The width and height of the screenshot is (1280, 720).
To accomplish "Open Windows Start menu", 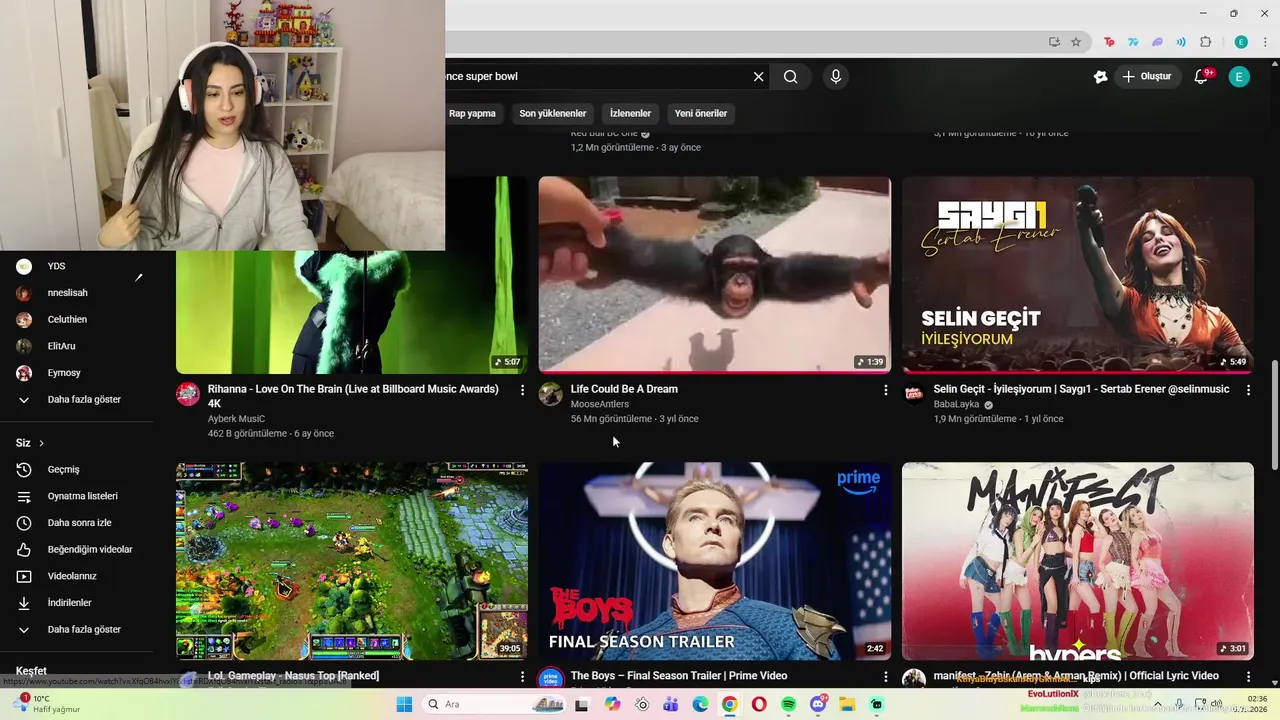I will click(x=404, y=704).
